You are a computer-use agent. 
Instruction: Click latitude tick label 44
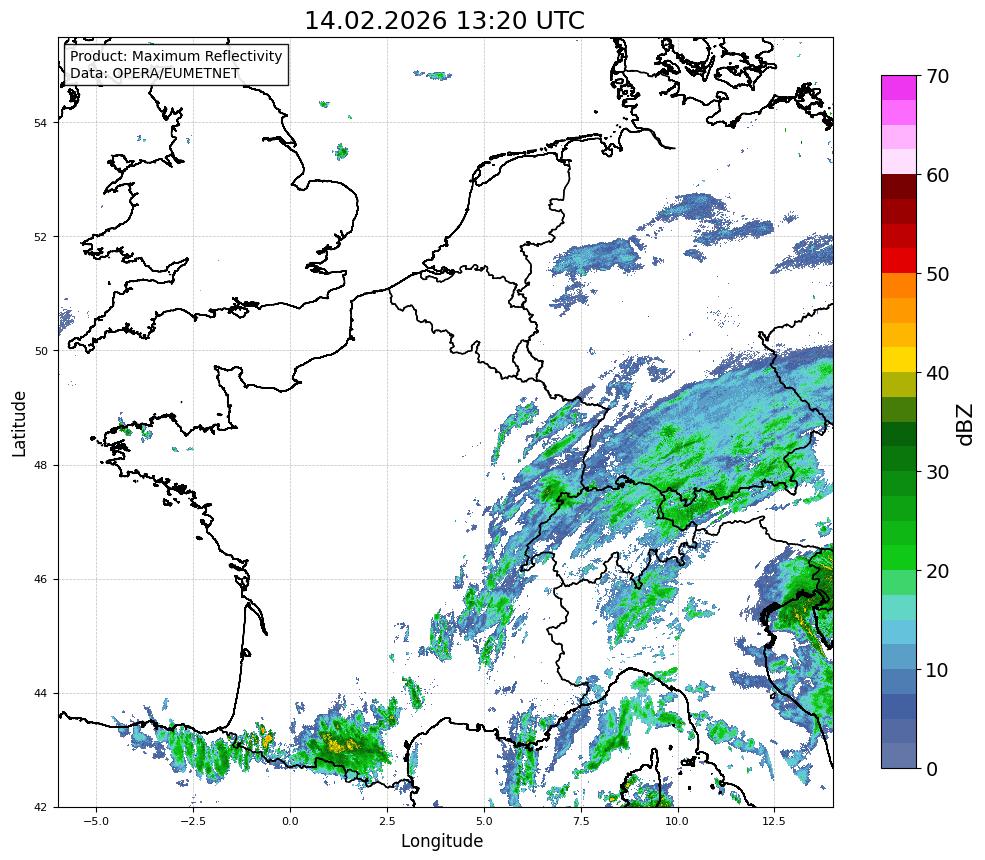[40, 694]
